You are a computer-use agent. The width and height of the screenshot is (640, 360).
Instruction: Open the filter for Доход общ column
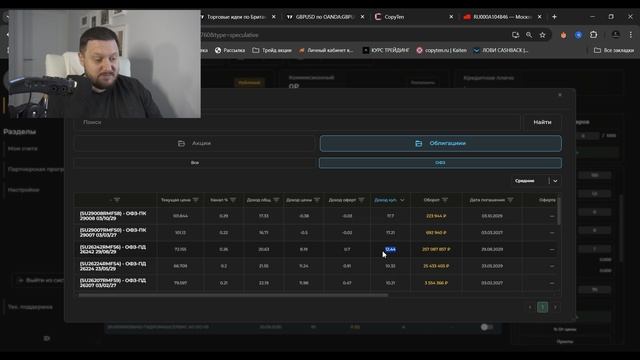(x=276, y=200)
